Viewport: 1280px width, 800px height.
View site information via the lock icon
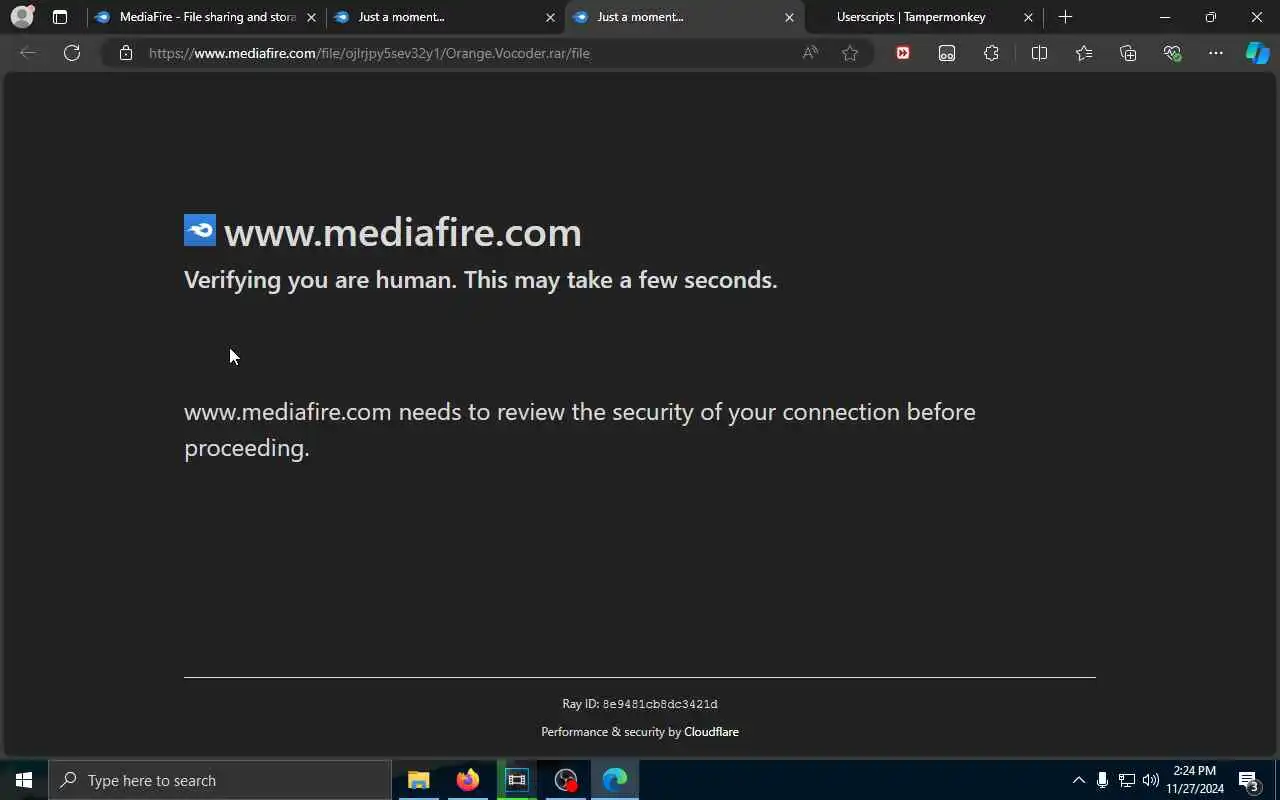126,53
